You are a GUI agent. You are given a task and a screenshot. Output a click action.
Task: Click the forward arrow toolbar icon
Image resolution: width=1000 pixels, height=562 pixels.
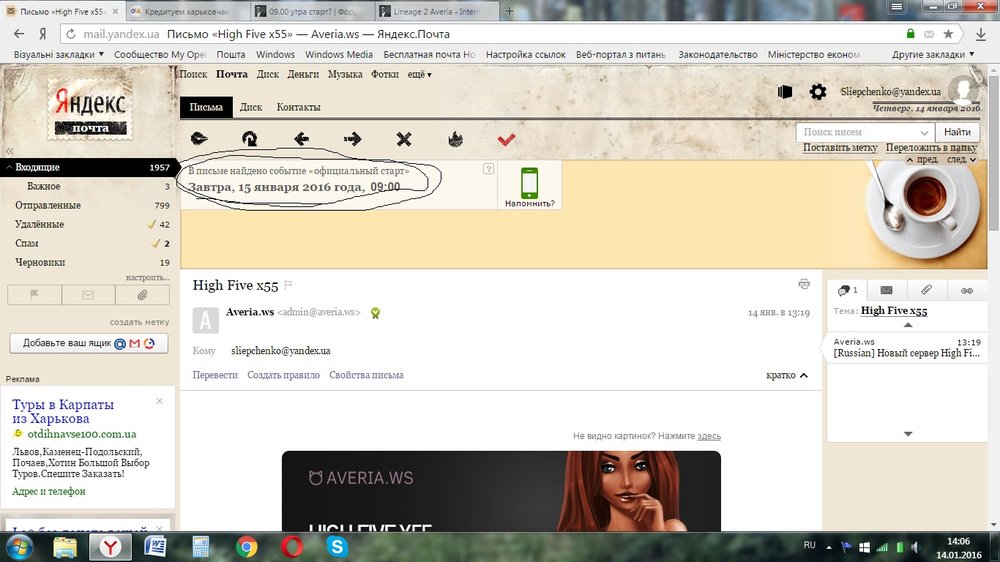(x=352, y=139)
